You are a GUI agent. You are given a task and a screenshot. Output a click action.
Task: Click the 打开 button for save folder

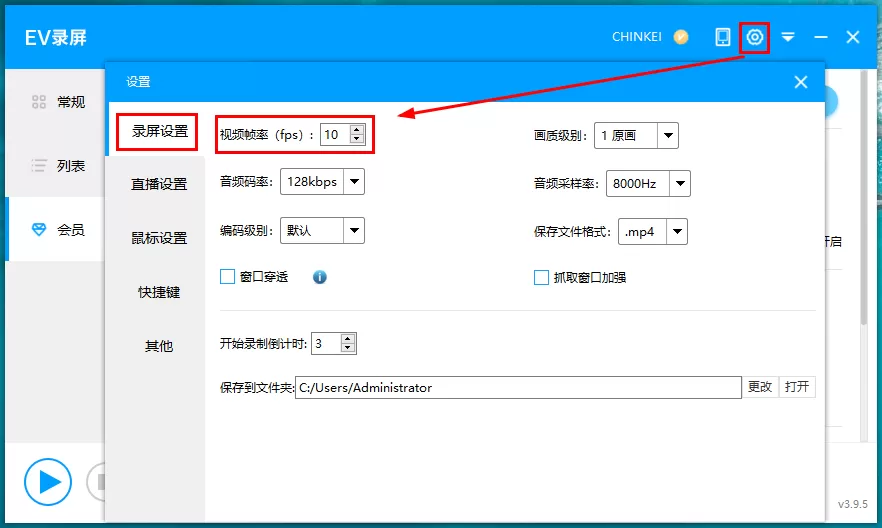tap(797, 387)
